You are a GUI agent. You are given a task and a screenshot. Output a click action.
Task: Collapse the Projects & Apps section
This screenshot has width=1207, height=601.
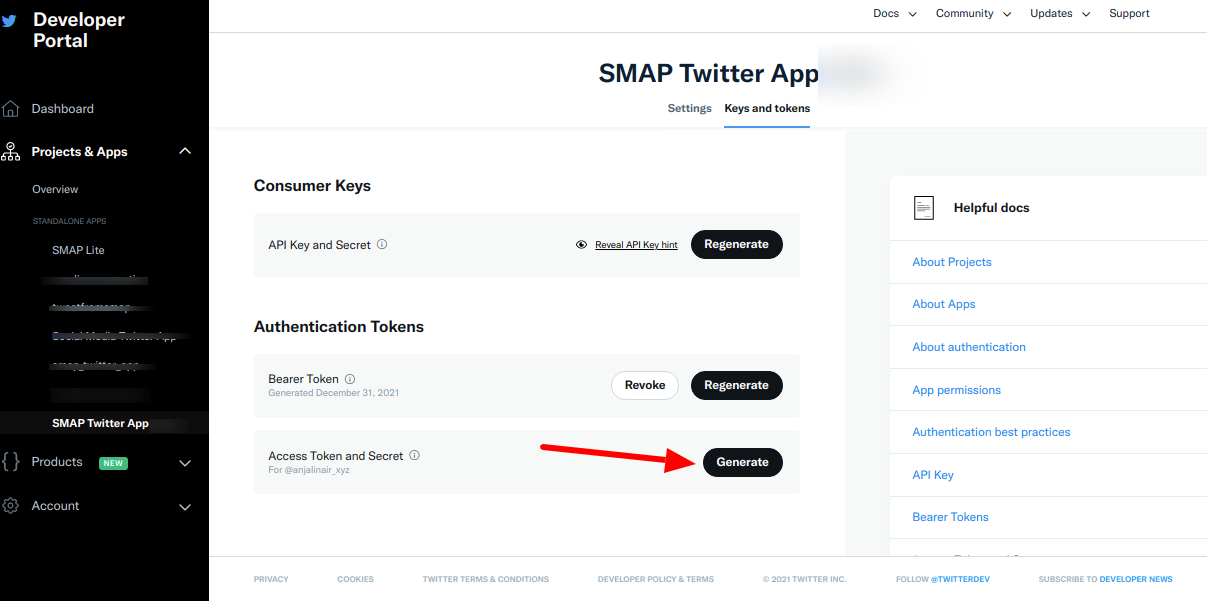185,152
